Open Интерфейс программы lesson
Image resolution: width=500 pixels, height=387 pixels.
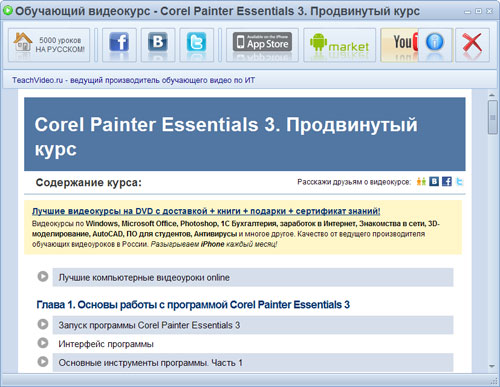tap(253, 344)
